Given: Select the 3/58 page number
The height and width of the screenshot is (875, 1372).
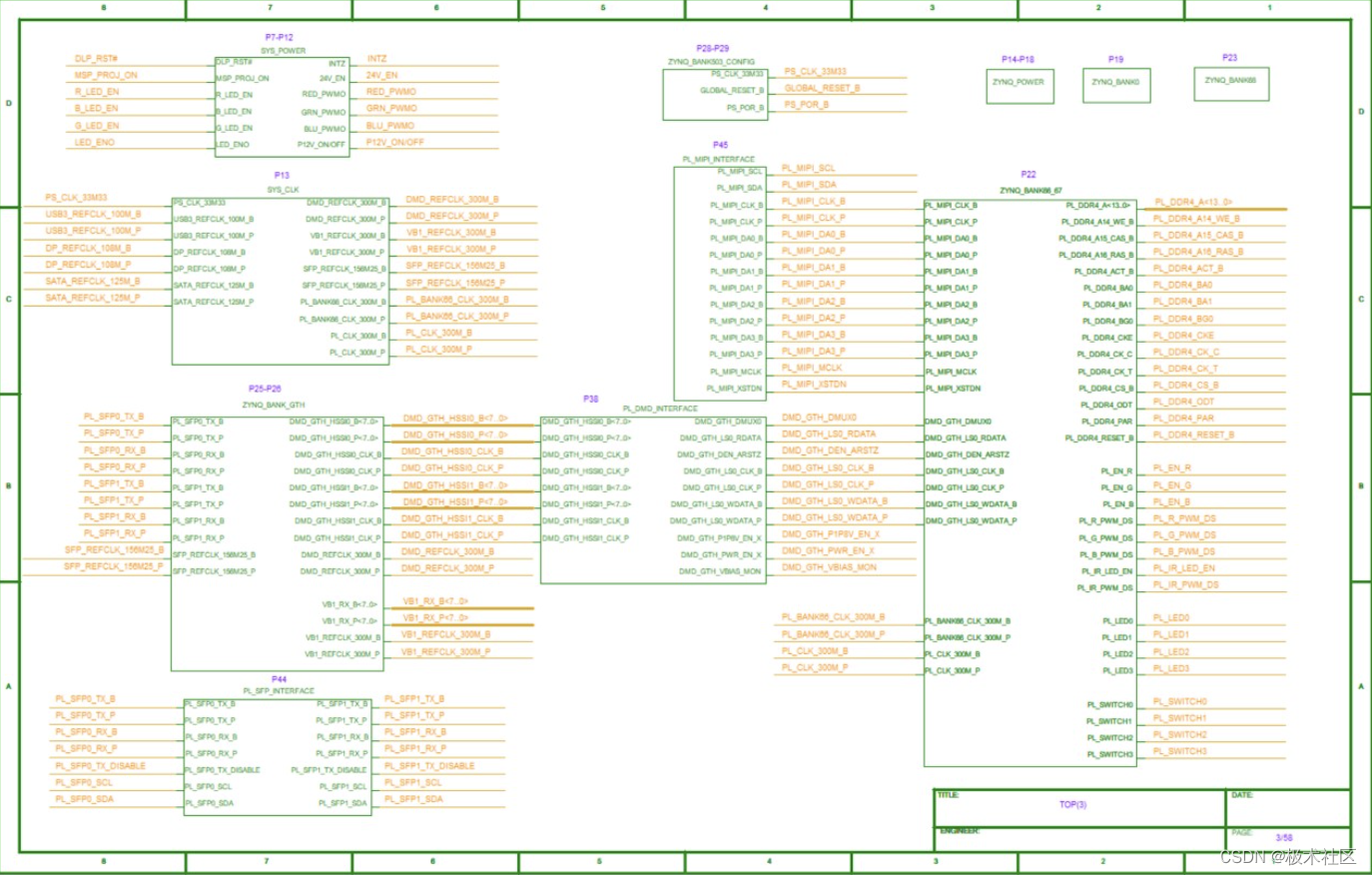Looking at the screenshot, I should tap(1284, 837).
